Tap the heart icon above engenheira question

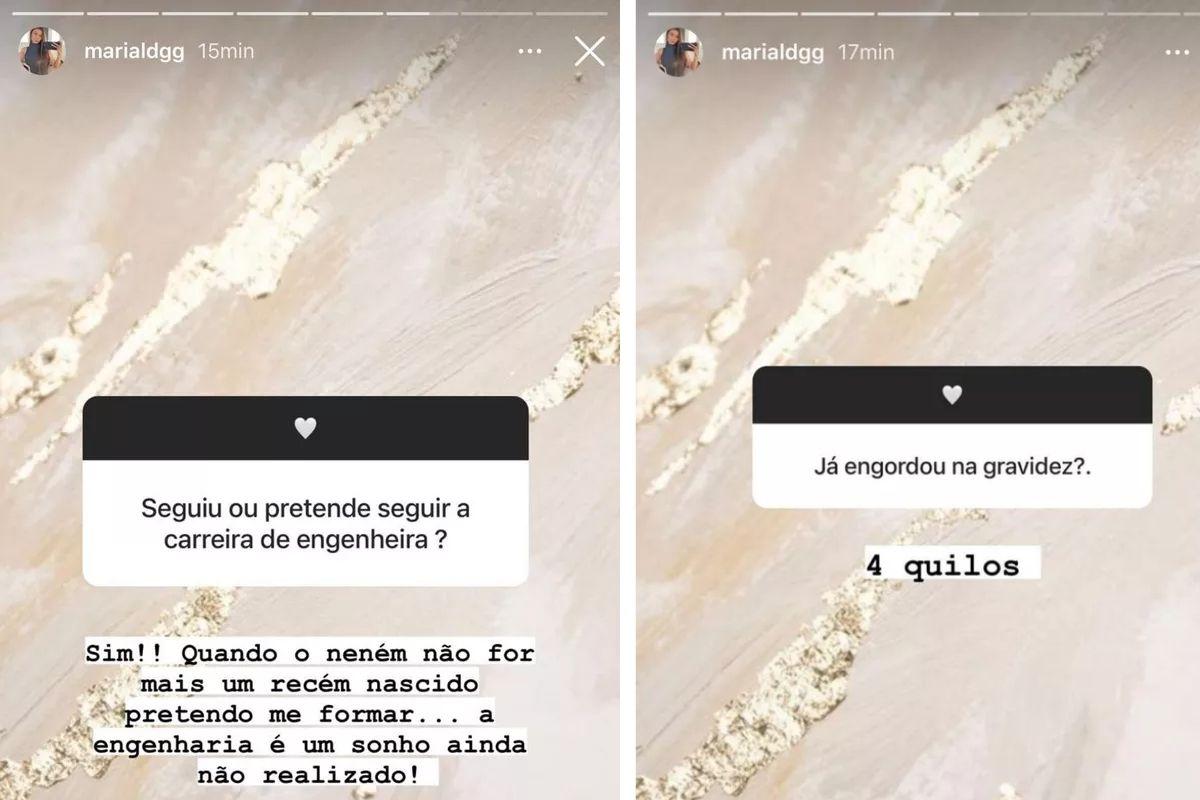[305, 428]
